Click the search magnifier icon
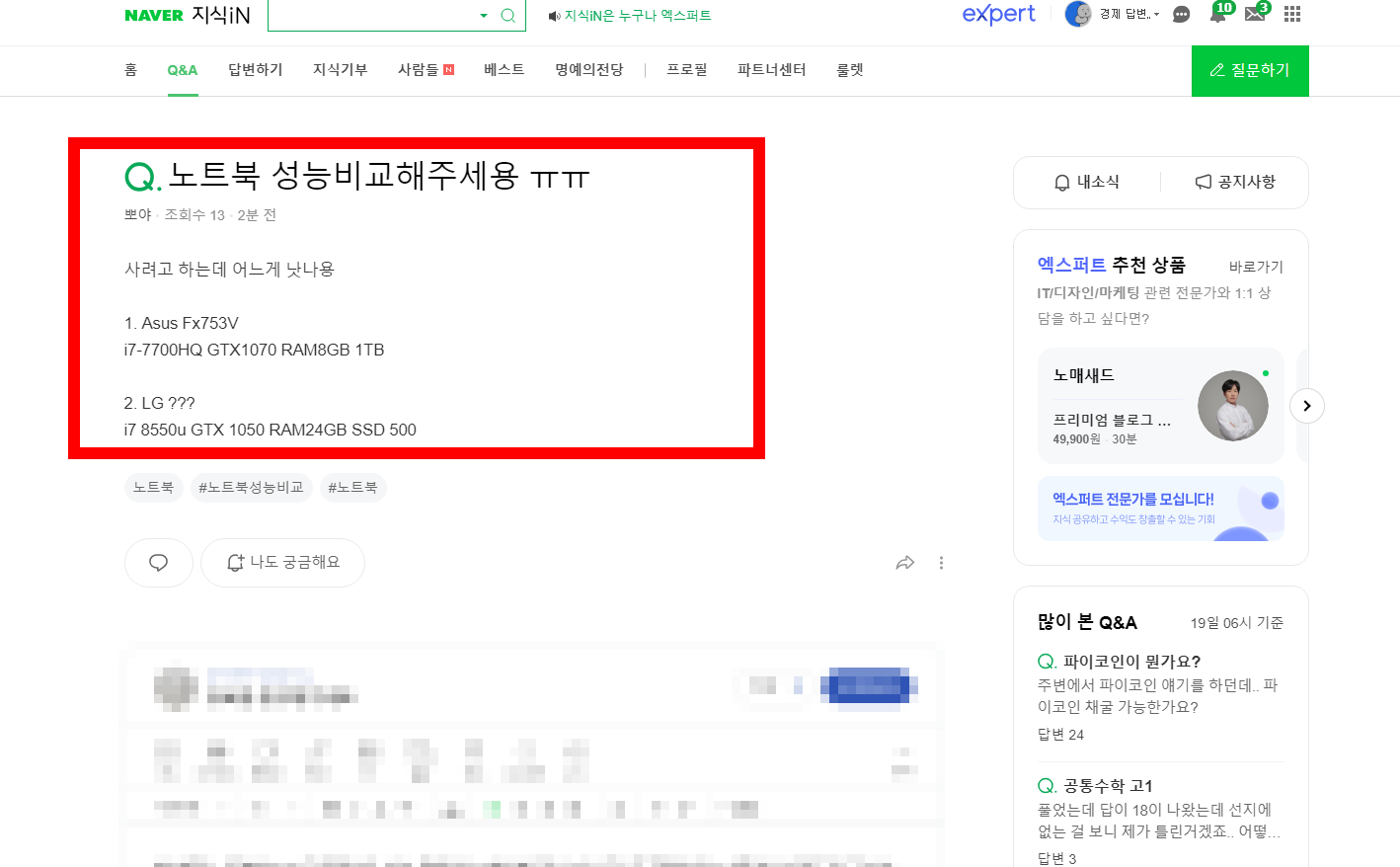Screen dimensions: 1400x867 point(508,15)
